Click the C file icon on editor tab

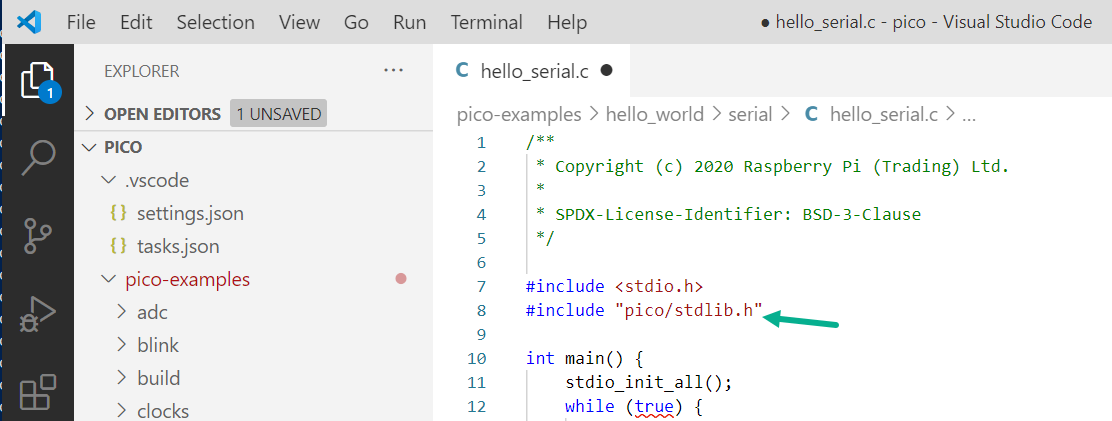[462, 70]
